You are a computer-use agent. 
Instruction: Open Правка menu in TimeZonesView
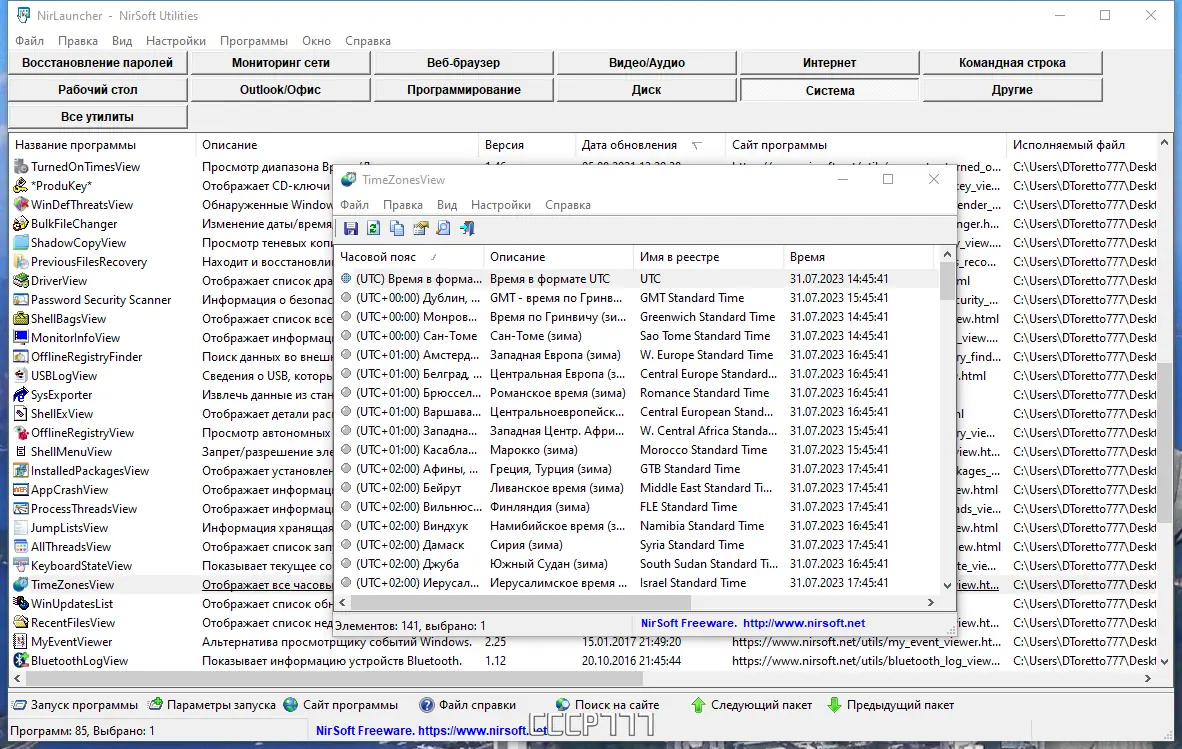click(x=403, y=205)
